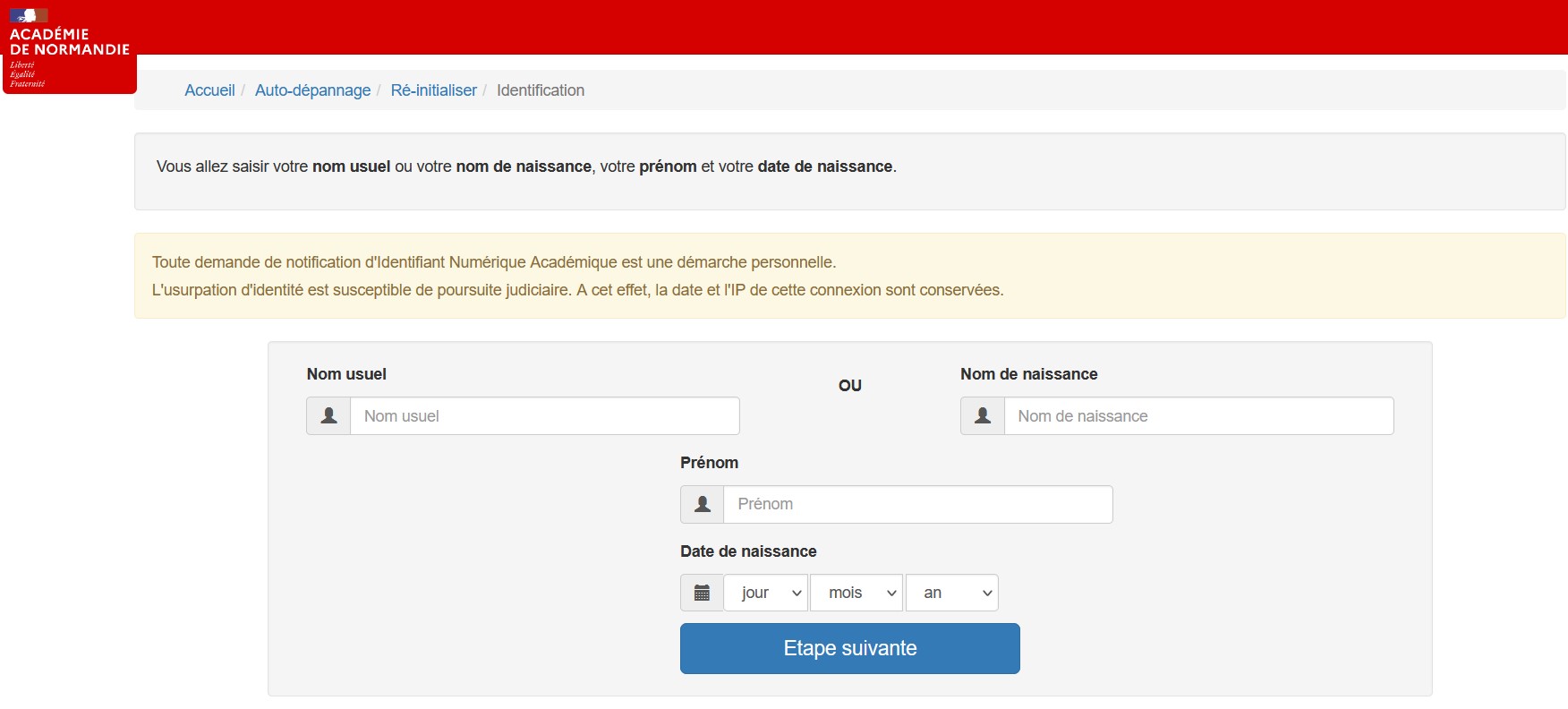Open the an year dropdown
The width and height of the screenshot is (1568, 709).
click(x=952, y=593)
